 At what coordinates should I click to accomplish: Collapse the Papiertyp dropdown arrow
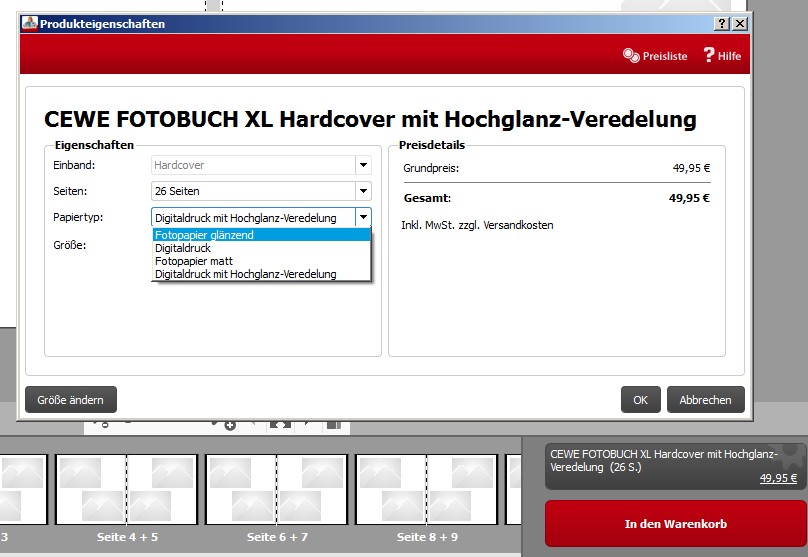[x=363, y=217]
